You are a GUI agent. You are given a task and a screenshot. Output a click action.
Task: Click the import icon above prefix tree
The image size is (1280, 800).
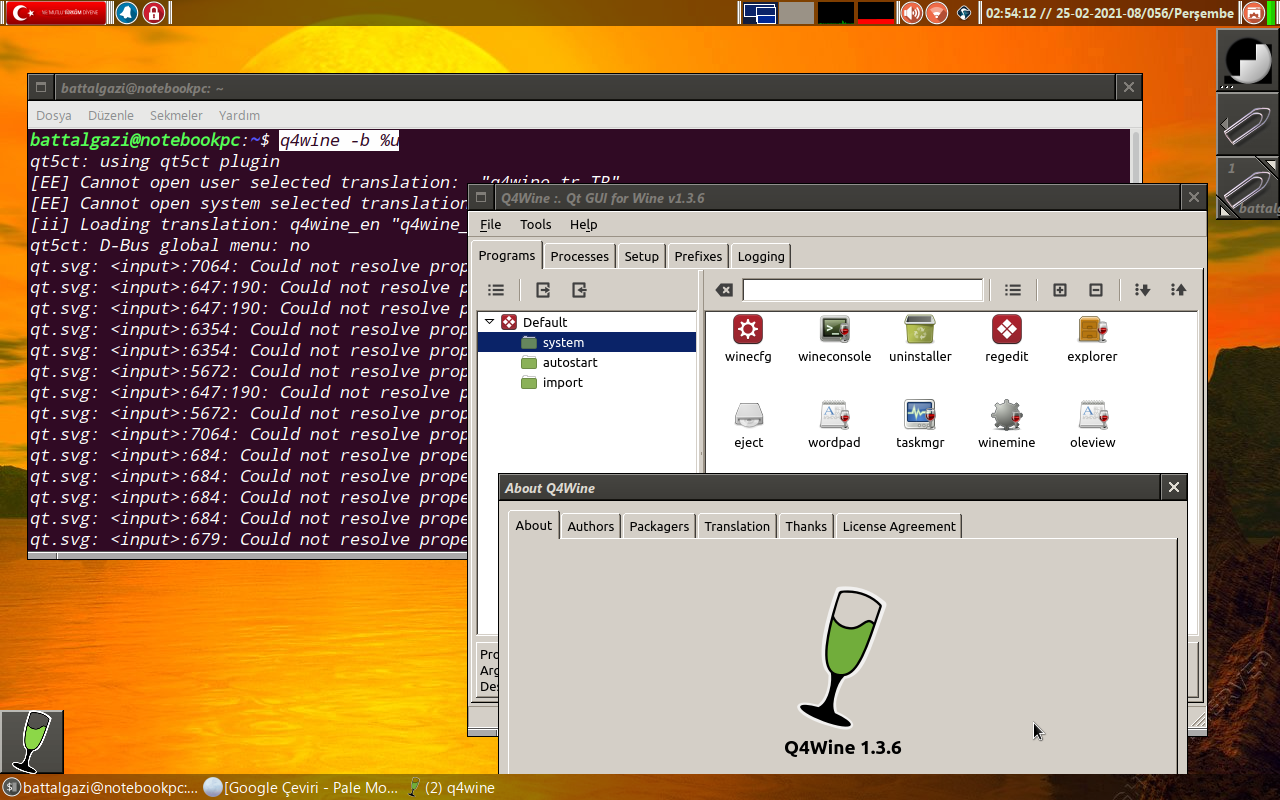579,290
